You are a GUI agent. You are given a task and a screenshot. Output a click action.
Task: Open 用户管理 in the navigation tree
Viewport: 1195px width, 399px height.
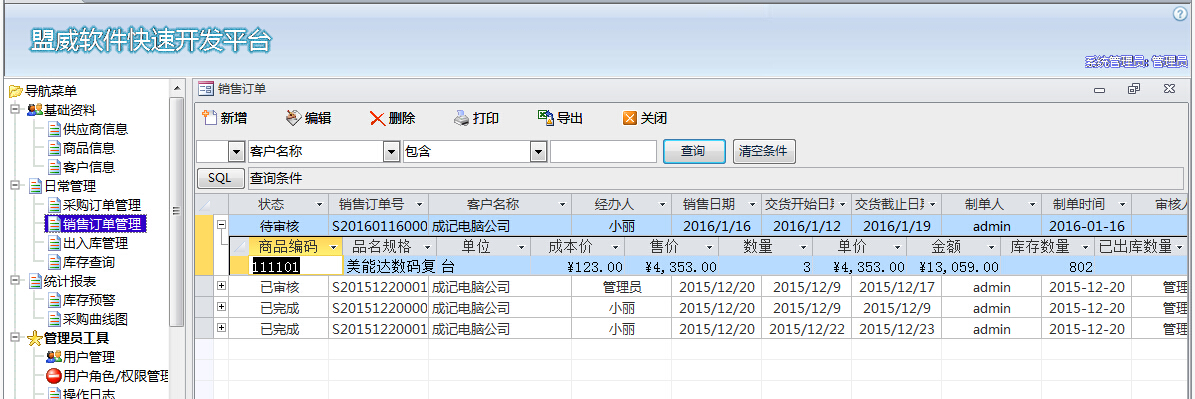pos(89,356)
